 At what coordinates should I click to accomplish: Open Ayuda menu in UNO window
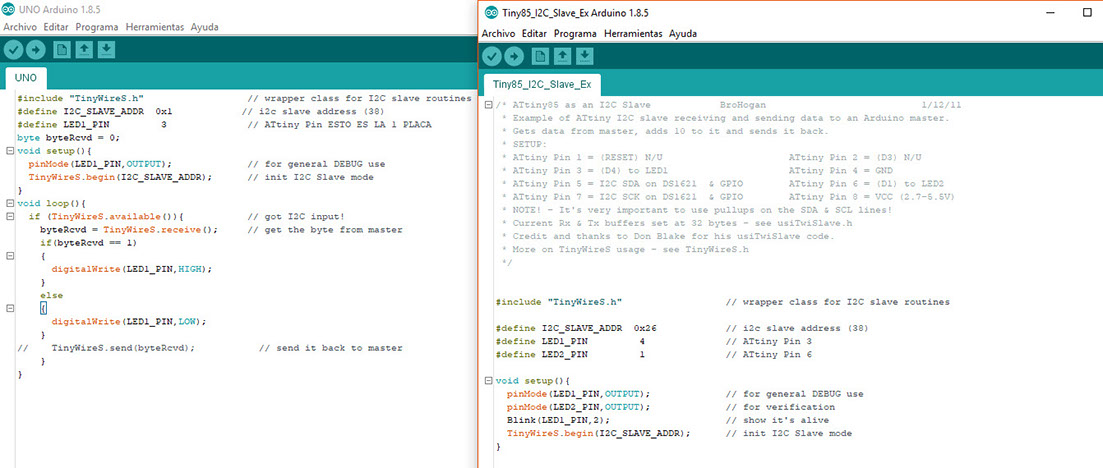tap(205, 27)
